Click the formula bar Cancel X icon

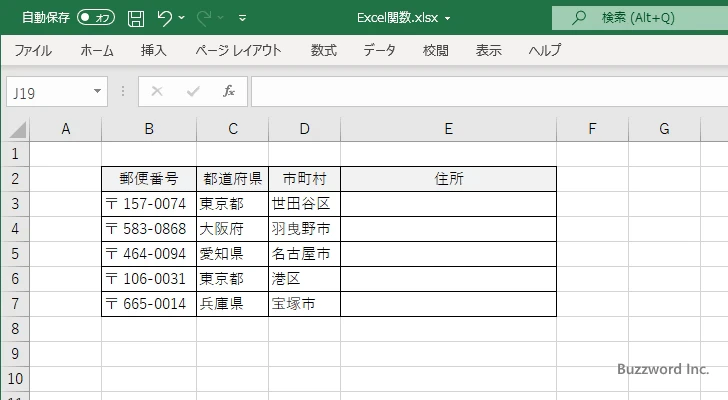pos(157,91)
